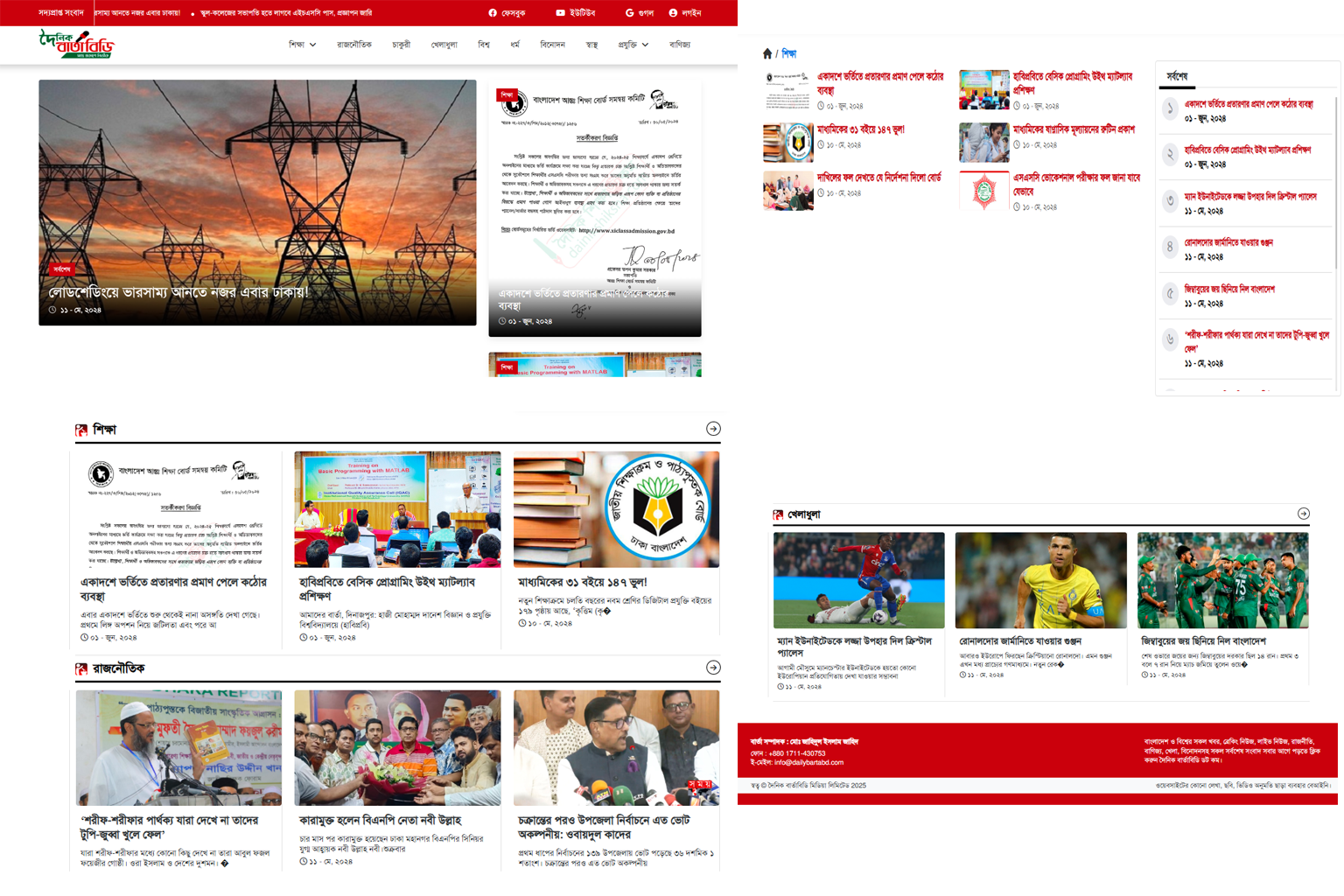Open the খেলাধুলা menu item in navbar
This screenshot has width=1344, height=896.
pyautogui.click(x=444, y=45)
